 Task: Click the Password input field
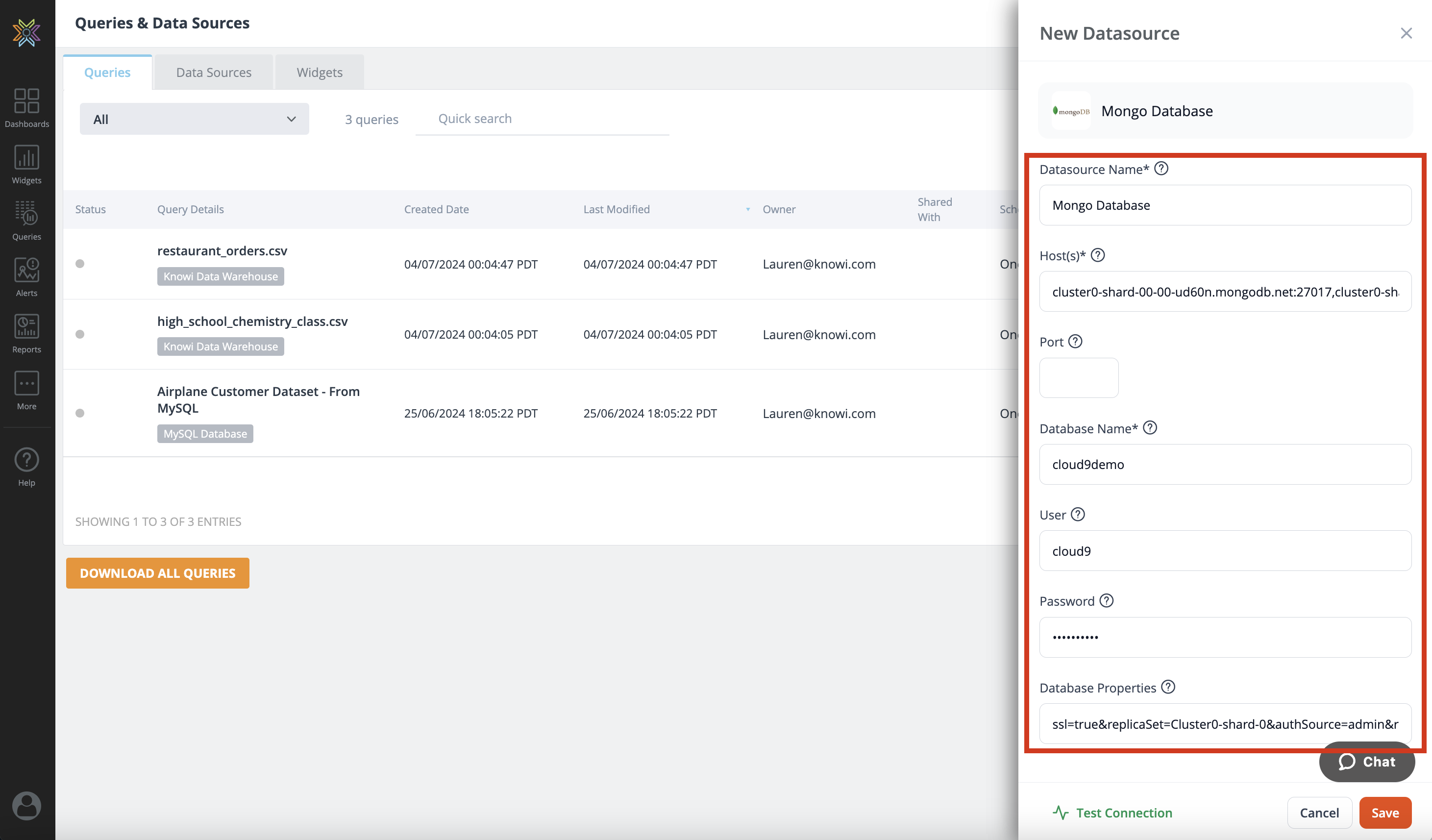(1225, 637)
